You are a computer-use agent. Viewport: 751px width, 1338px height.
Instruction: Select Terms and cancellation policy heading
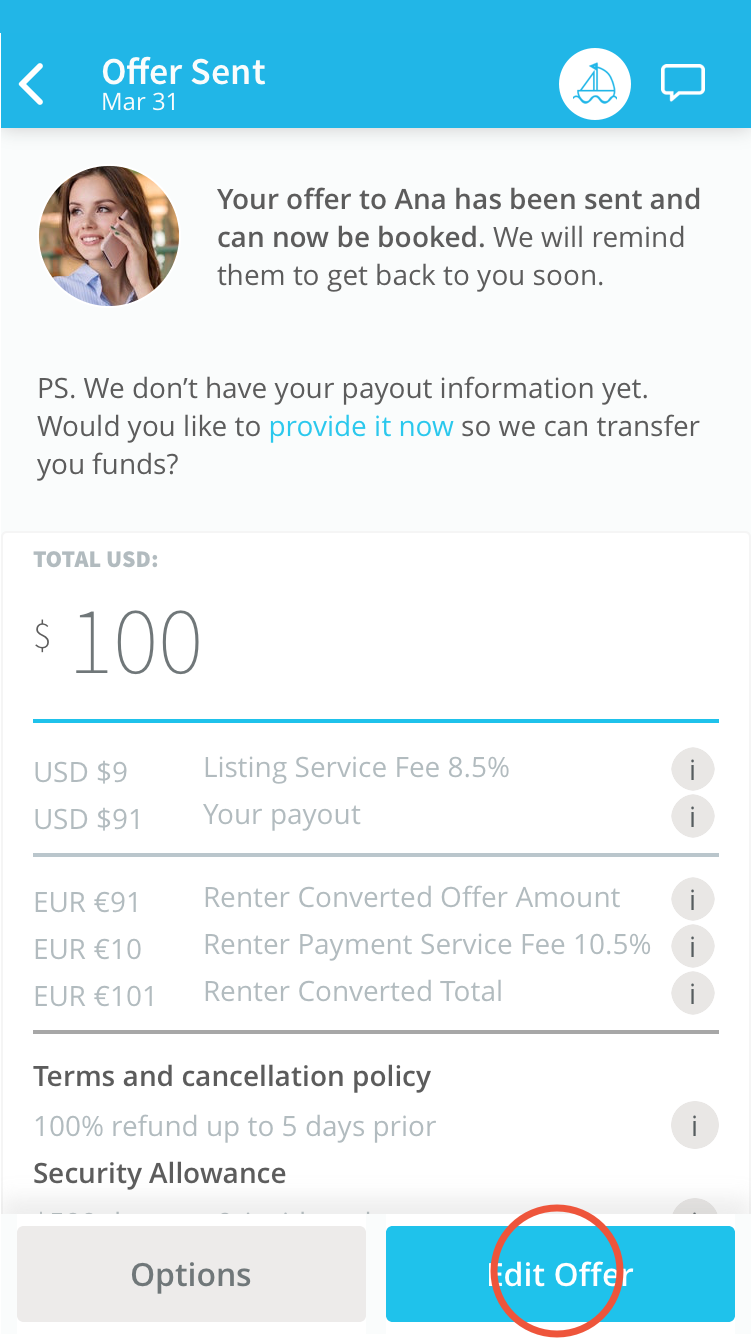232,1077
